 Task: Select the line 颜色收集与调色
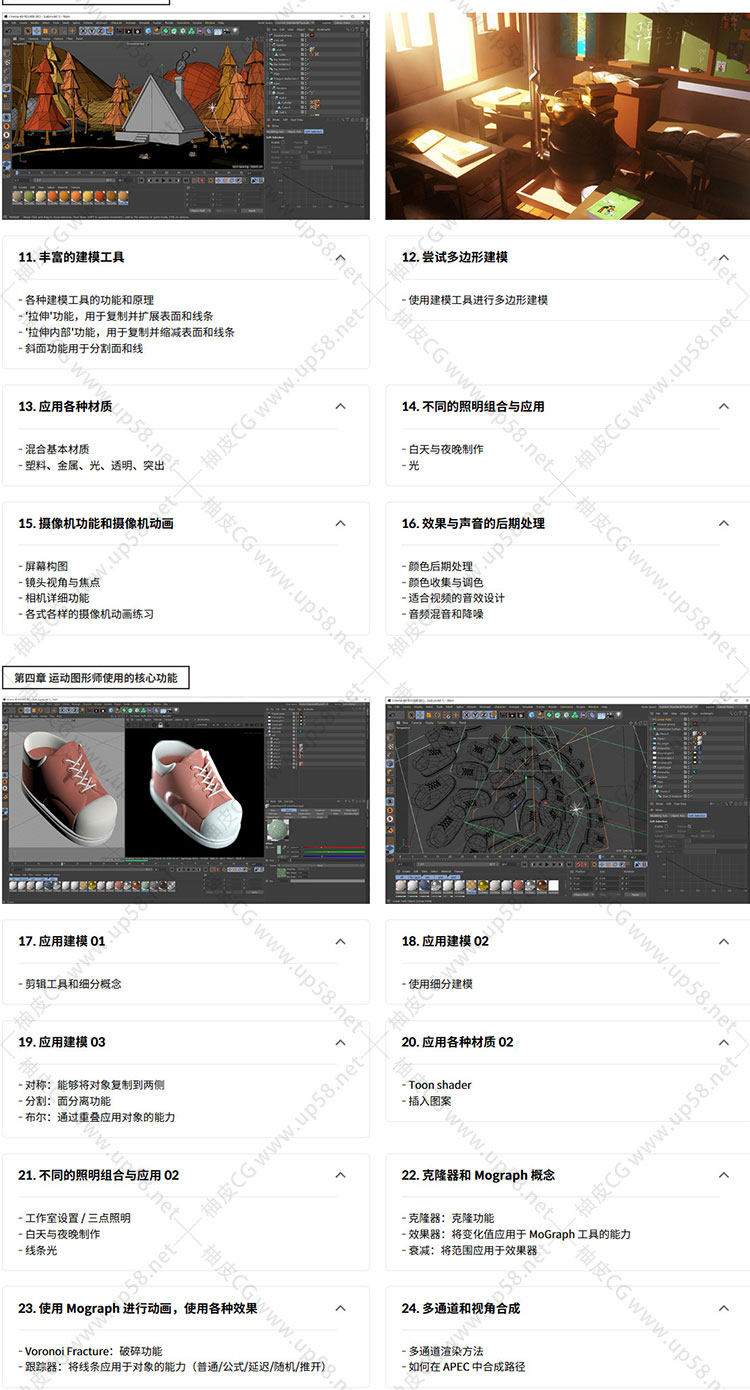(x=443, y=582)
